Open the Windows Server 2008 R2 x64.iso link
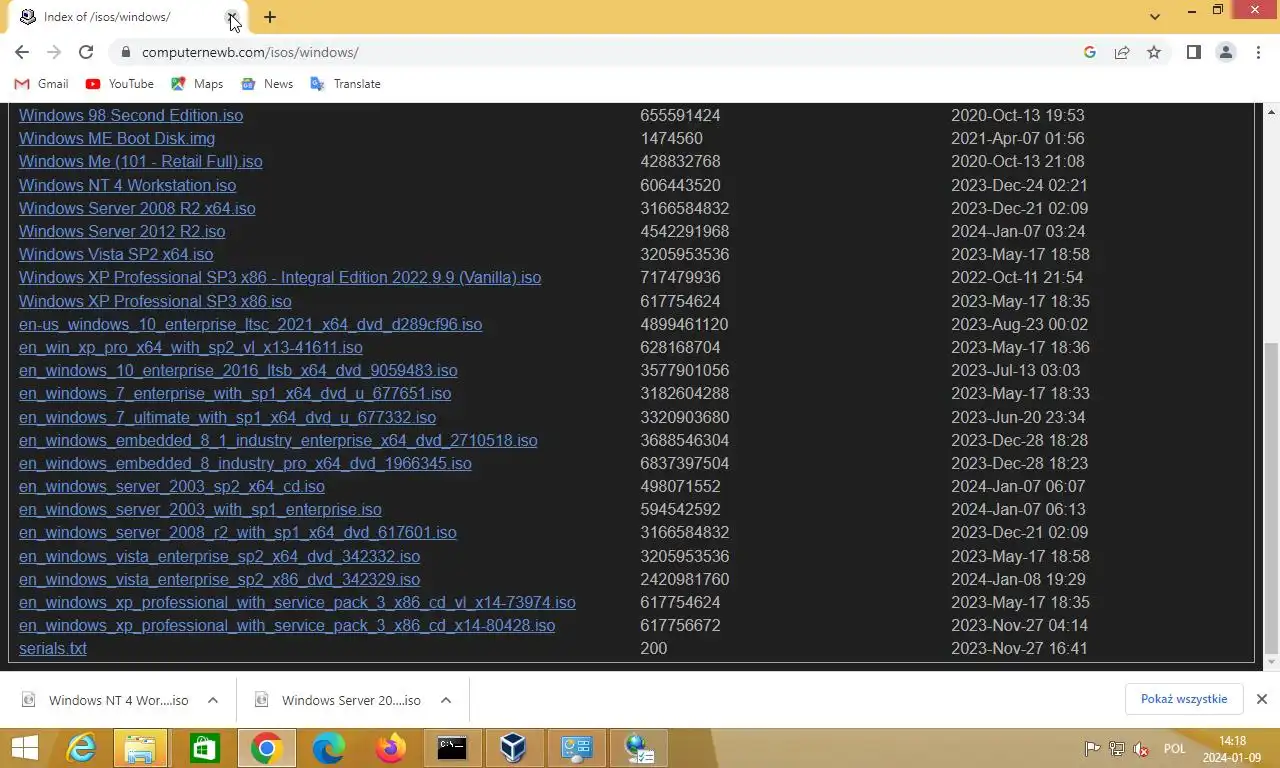 [x=137, y=208]
